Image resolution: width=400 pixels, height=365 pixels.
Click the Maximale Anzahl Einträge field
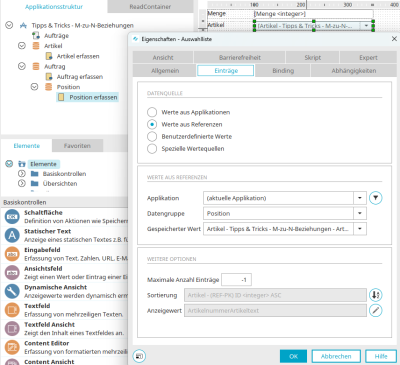[236, 280]
